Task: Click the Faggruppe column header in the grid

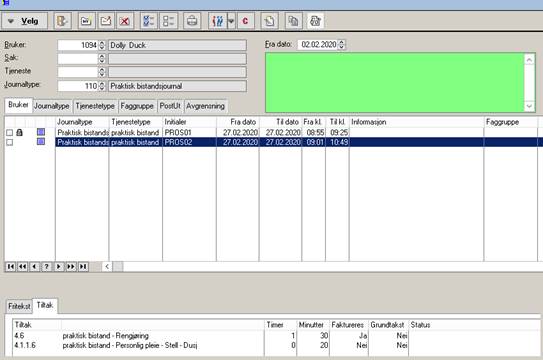Action: click(510, 122)
